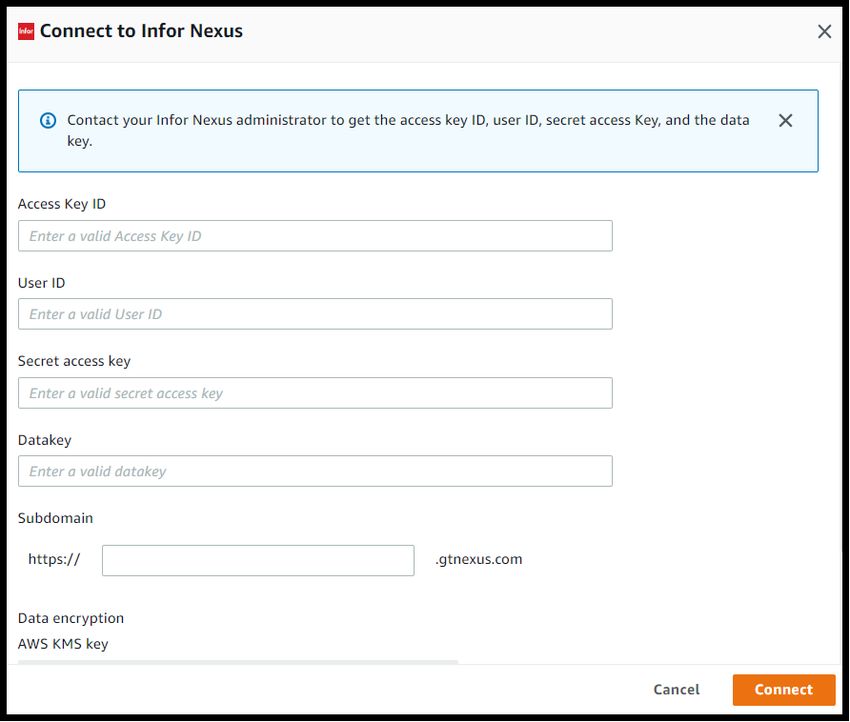
Task: Click the 'AWS KMS key' label
Action: point(63,644)
